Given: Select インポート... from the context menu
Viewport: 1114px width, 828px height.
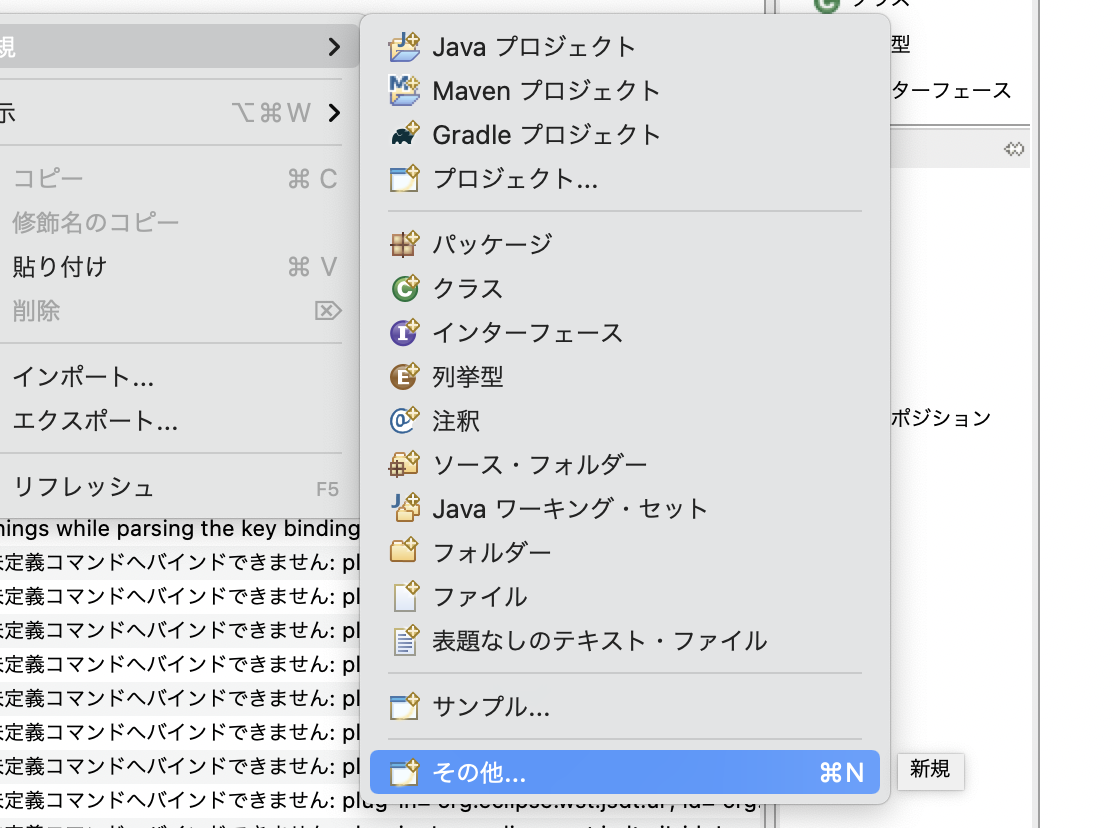Looking at the screenshot, I should tap(80, 377).
